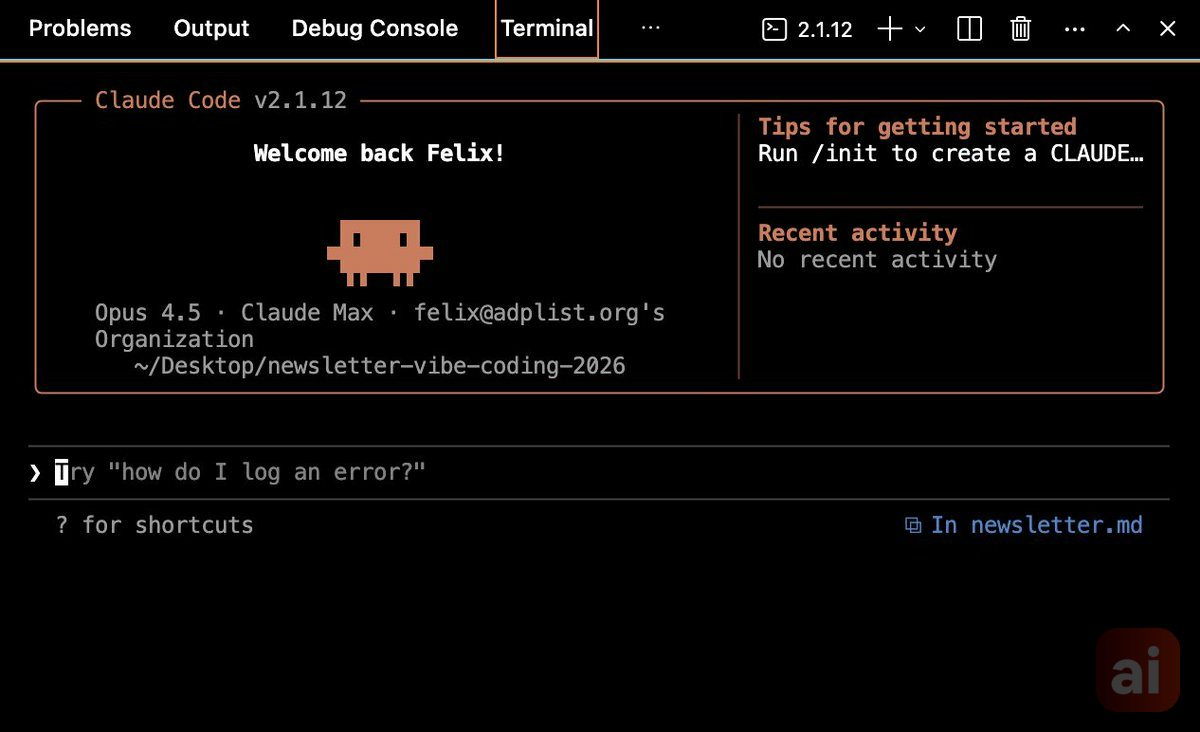Click the project path ~/Desktop/newsletter-vibe-coding-2026

point(379,366)
